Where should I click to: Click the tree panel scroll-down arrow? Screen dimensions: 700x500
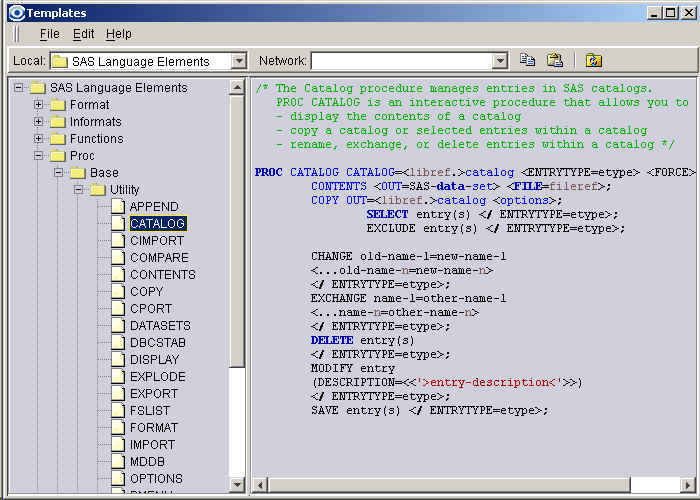click(x=237, y=484)
